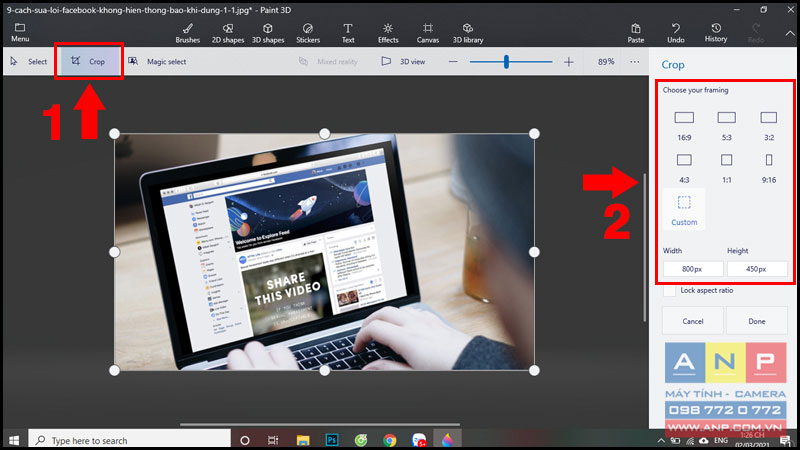Click the crop panel vertical scrollbar
The height and width of the screenshot is (450, 800).
(645, 247)
